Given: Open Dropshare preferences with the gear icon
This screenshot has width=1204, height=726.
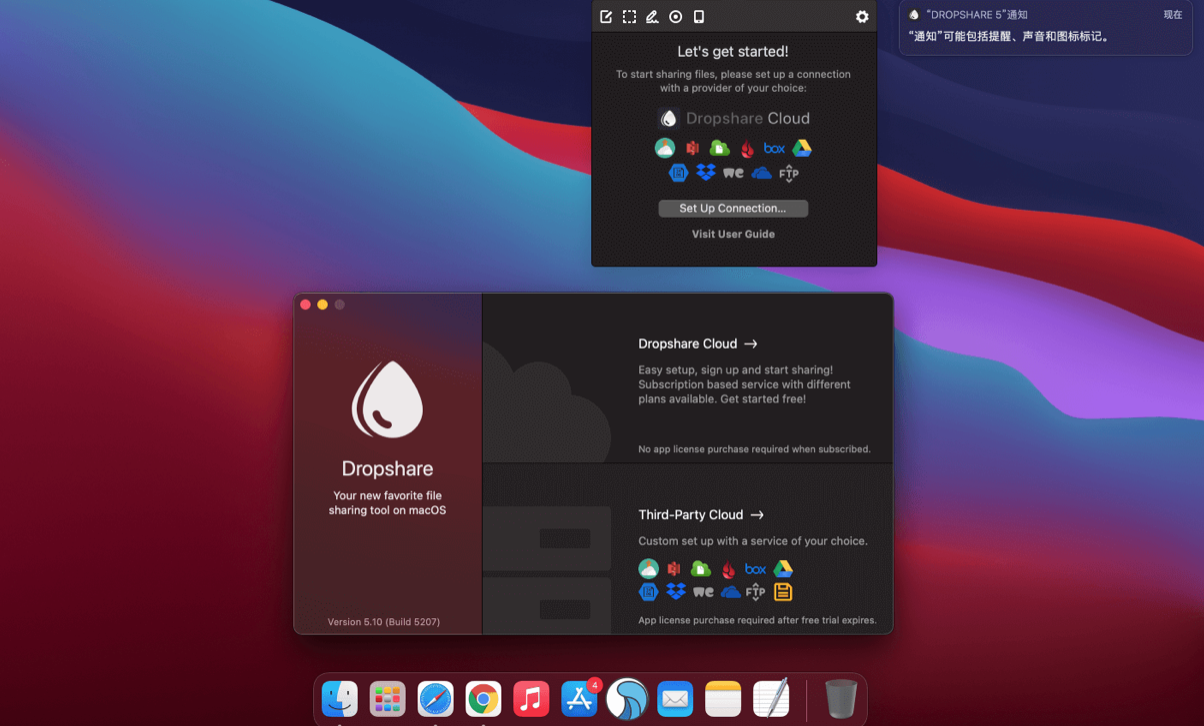Looking at the screenshot, I should pyautogui.click(x=862, y=16).
